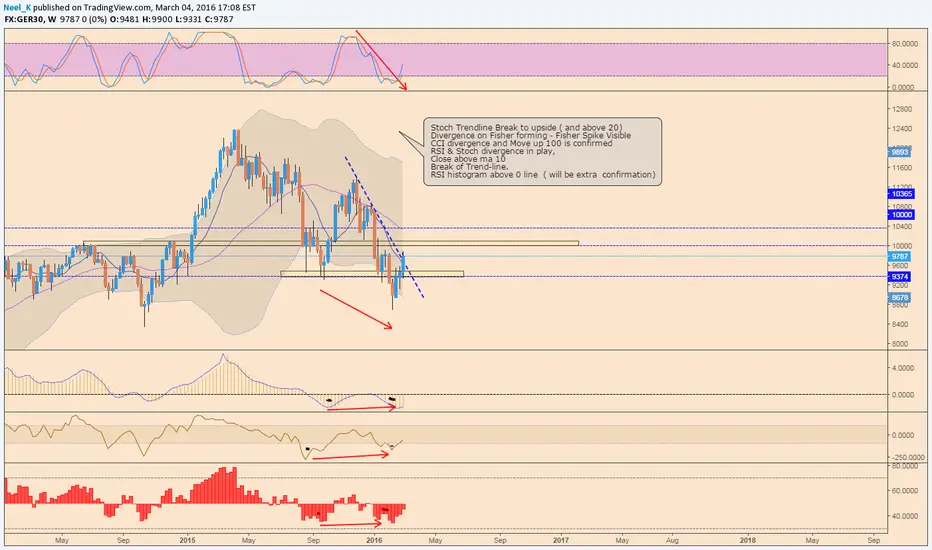This screenshot has height=550, width=932.
Task: Select 'Stoch Trendline Break to upside' note line
Action: click(527, 128)
